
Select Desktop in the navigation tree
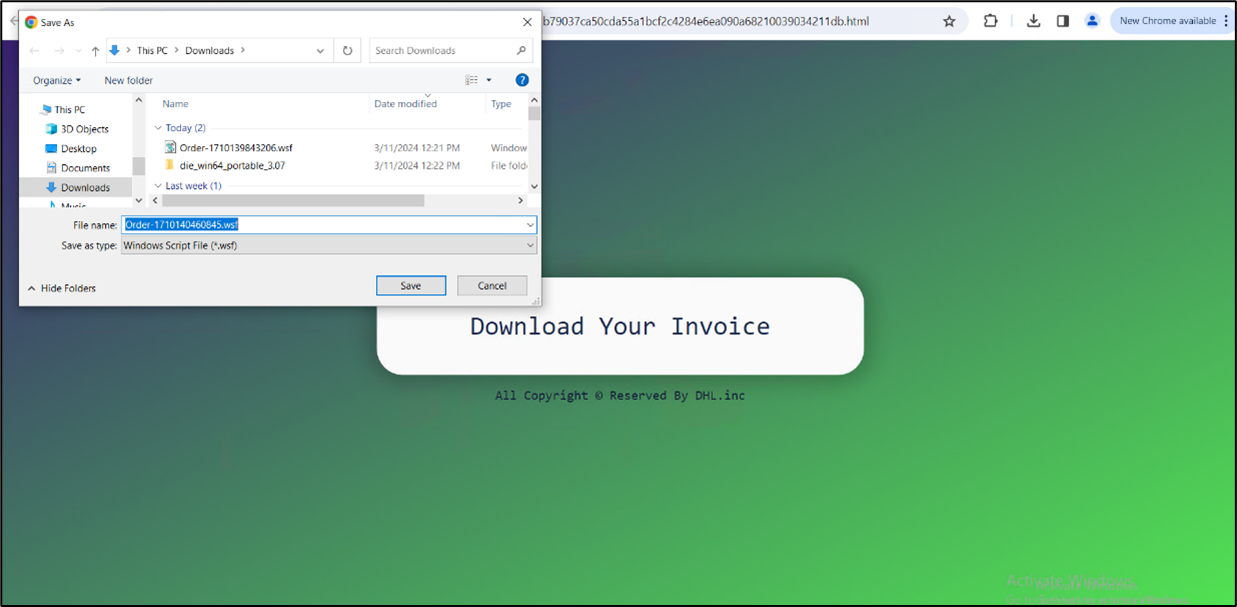point(78,149)
